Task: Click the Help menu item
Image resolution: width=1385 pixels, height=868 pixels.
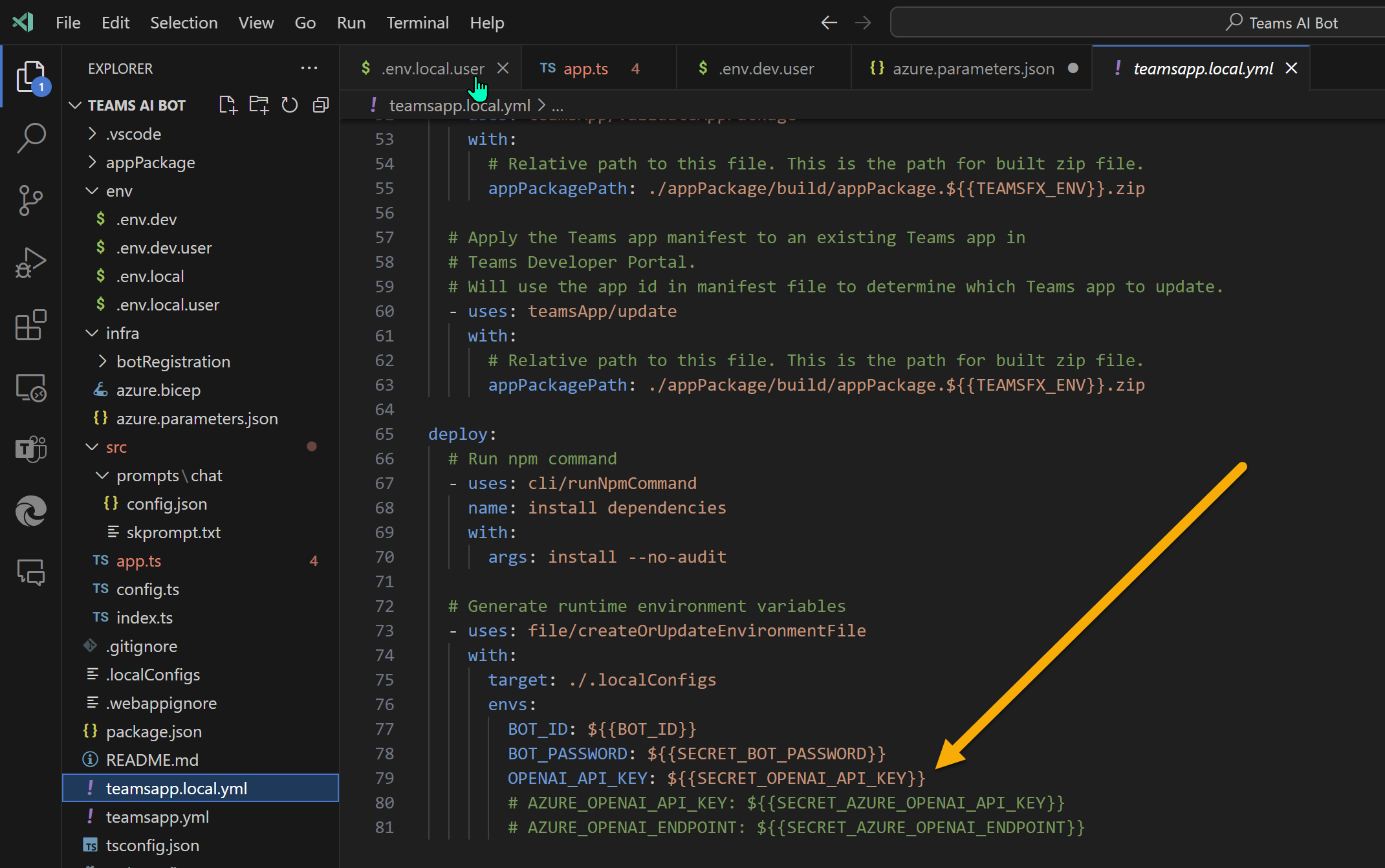Action: 486,22
